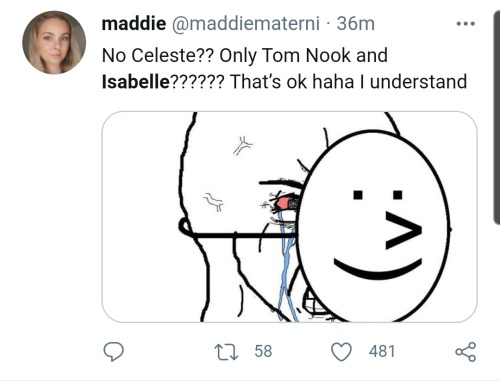Open the attached meme image
Image resolution: width=500 pixels, height=381 pixels.
pos(289,217)
